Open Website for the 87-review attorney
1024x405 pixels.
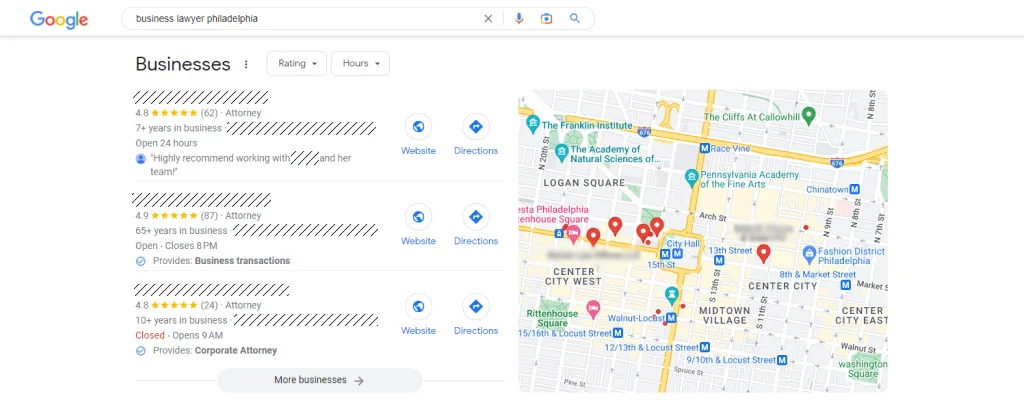pos(418,225)
